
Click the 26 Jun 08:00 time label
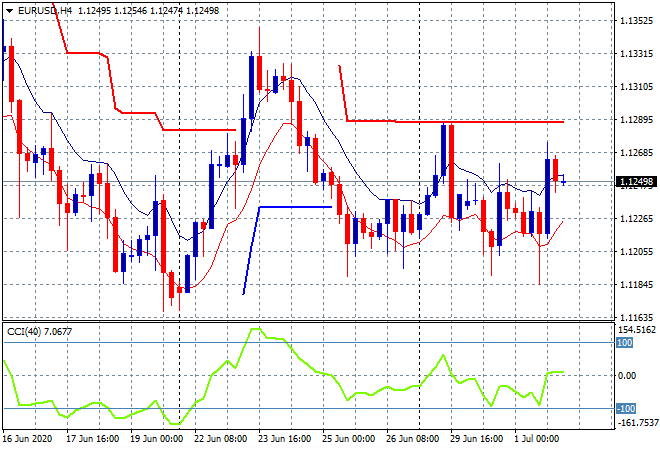click(x=412, y=439)
